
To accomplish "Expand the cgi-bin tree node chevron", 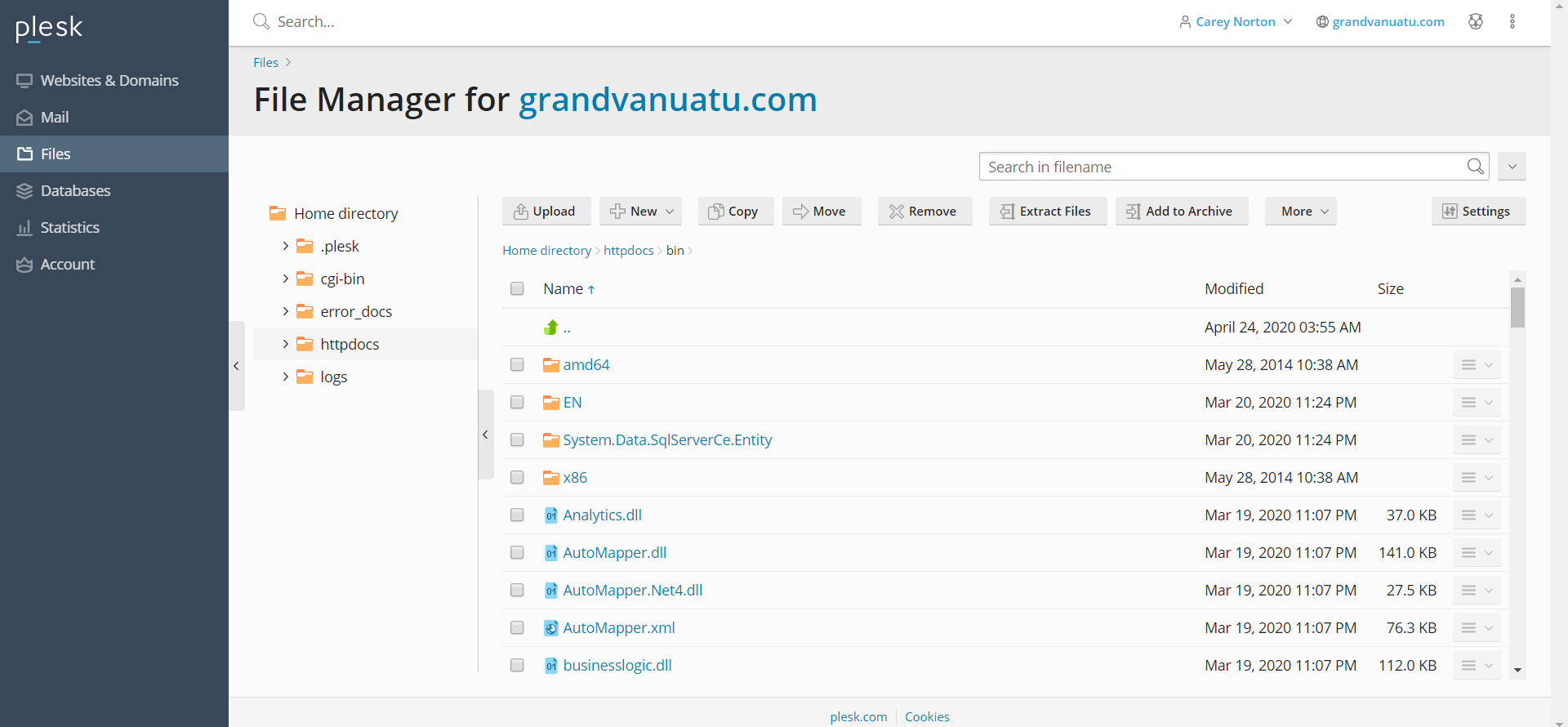I will pos(285,279).
